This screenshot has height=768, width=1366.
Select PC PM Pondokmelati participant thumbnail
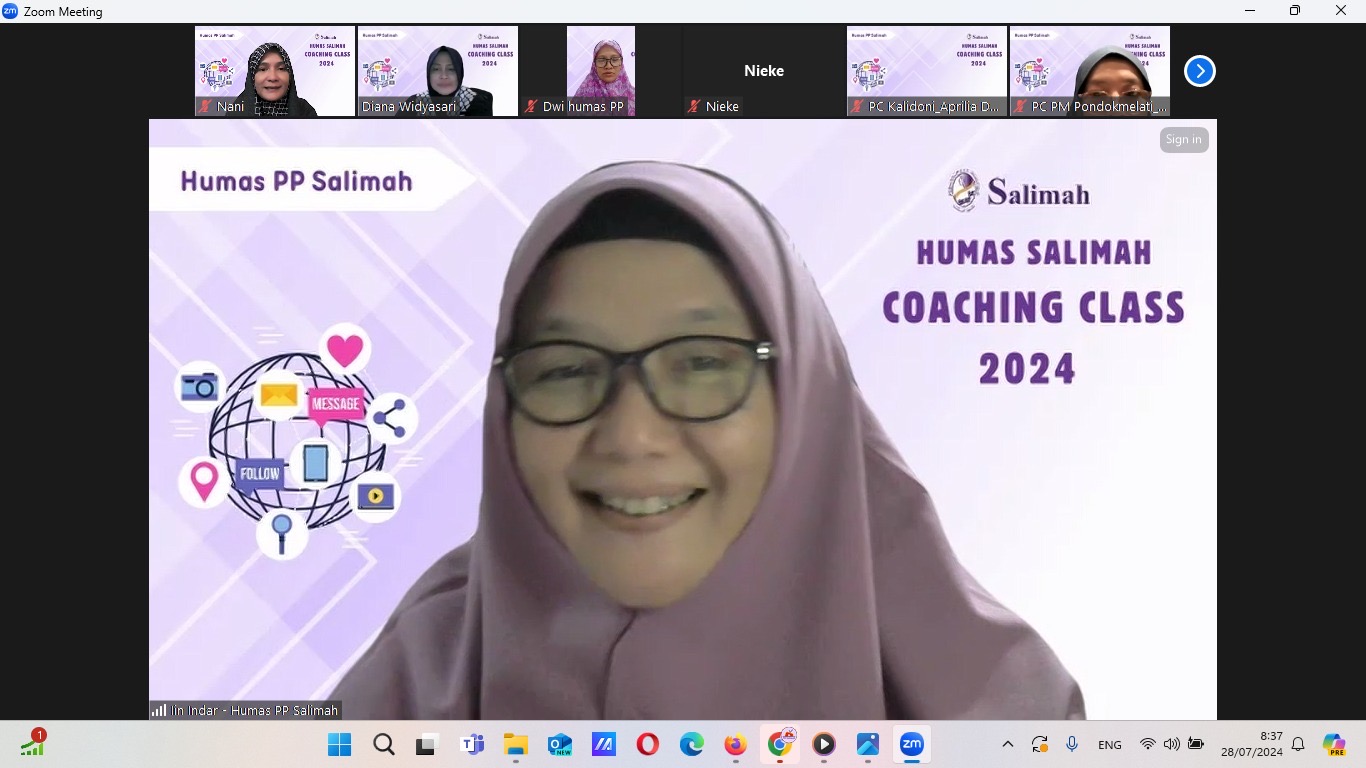[x=1090, y=71]
